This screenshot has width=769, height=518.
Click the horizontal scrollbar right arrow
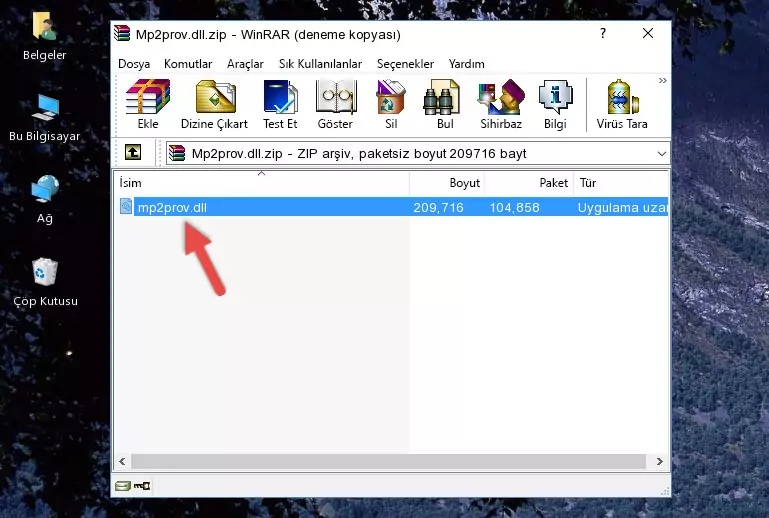point(660,462)
